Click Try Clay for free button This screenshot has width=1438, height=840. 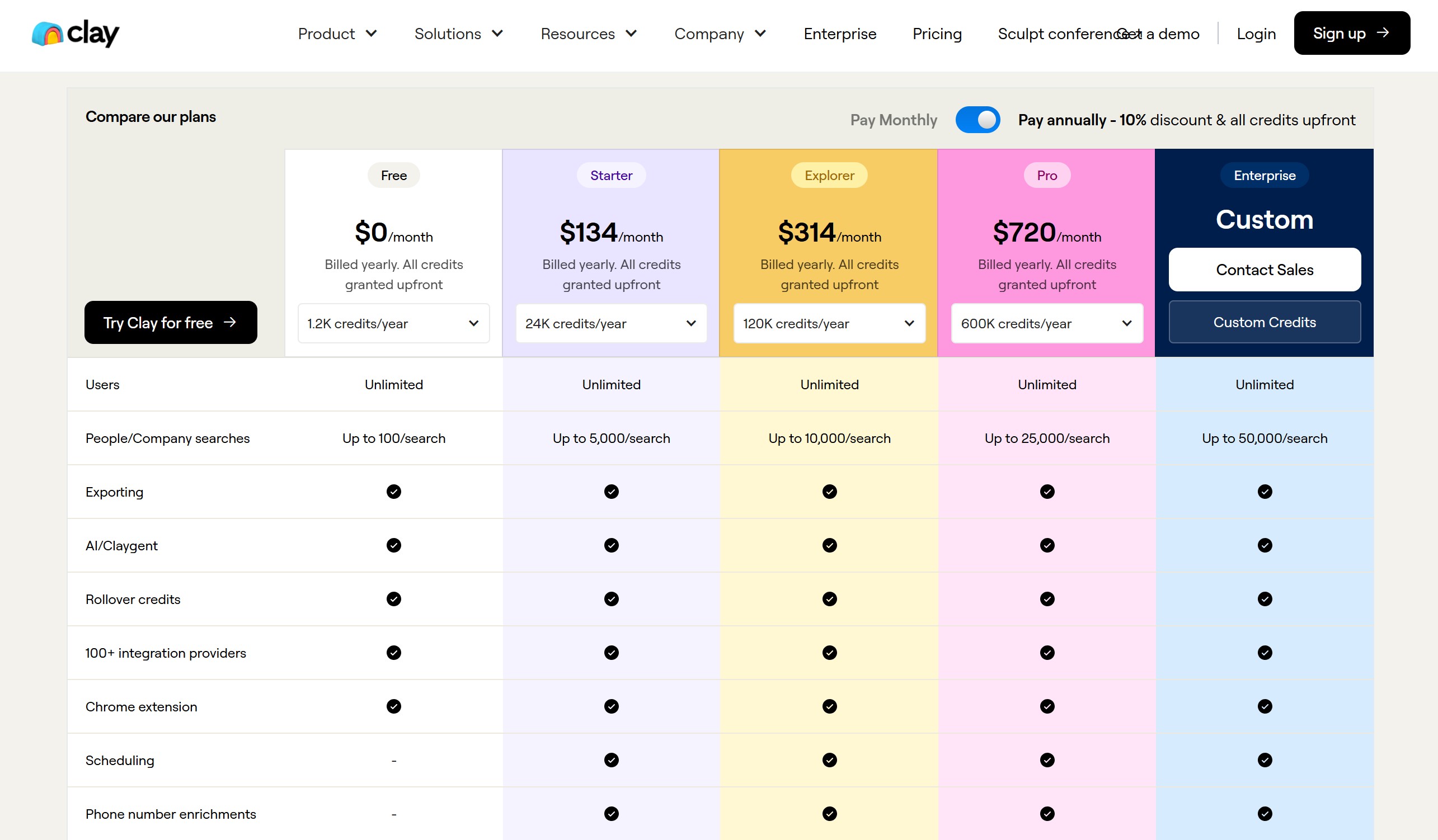171,322
